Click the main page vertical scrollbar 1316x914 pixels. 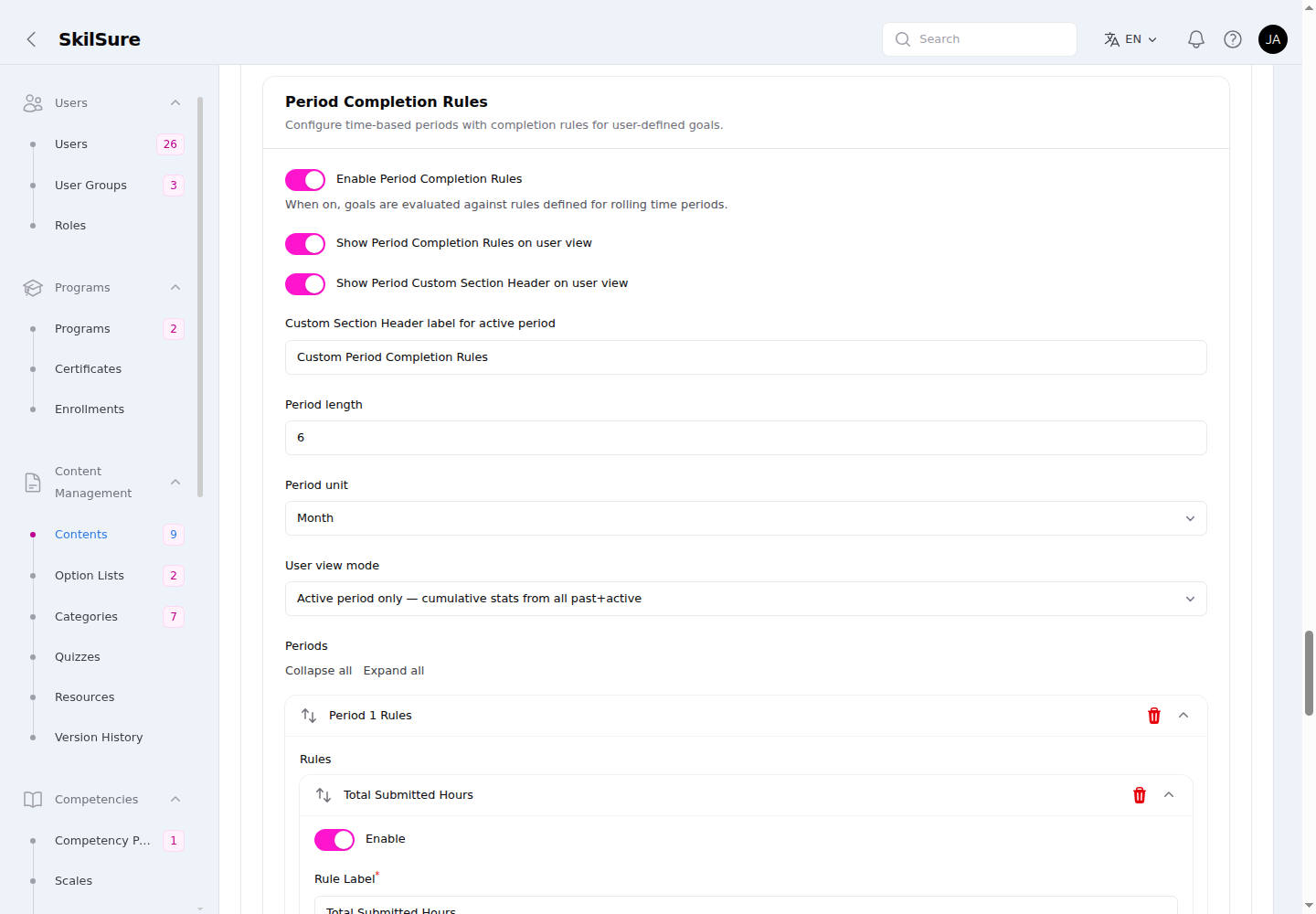1309,672
